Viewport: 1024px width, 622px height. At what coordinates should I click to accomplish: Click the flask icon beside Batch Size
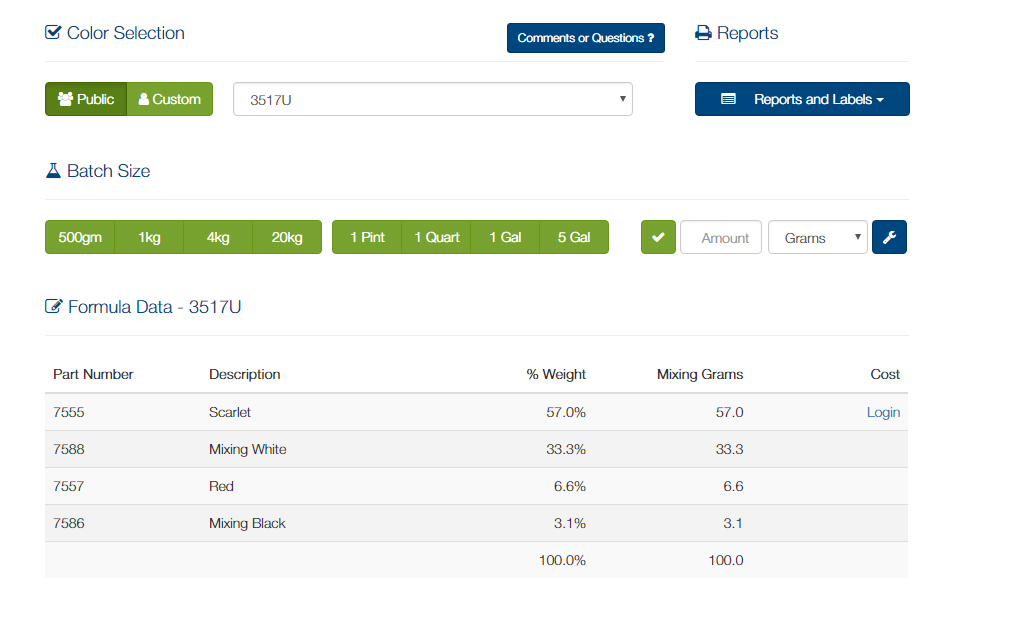[54, 171]
